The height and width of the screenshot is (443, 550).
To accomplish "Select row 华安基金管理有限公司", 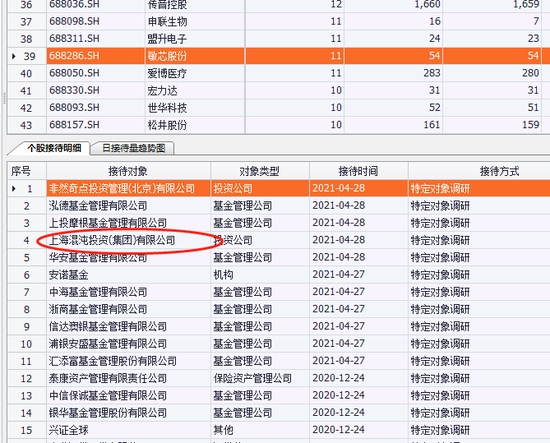I will 98,257.
